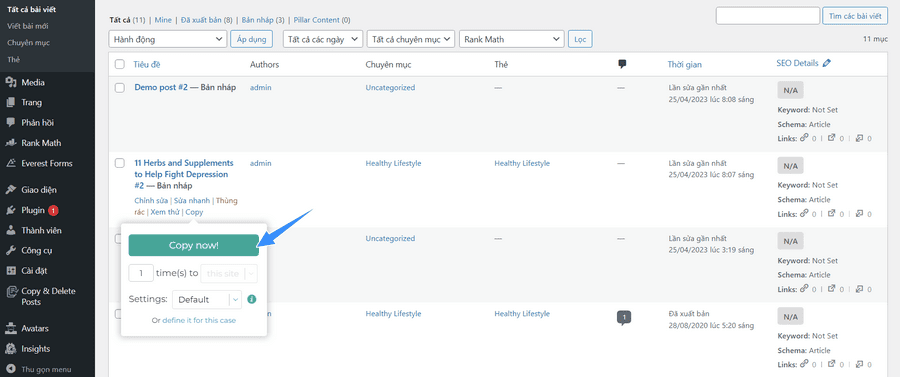Show the Bản nháp (3) drafts

point(262,20)
